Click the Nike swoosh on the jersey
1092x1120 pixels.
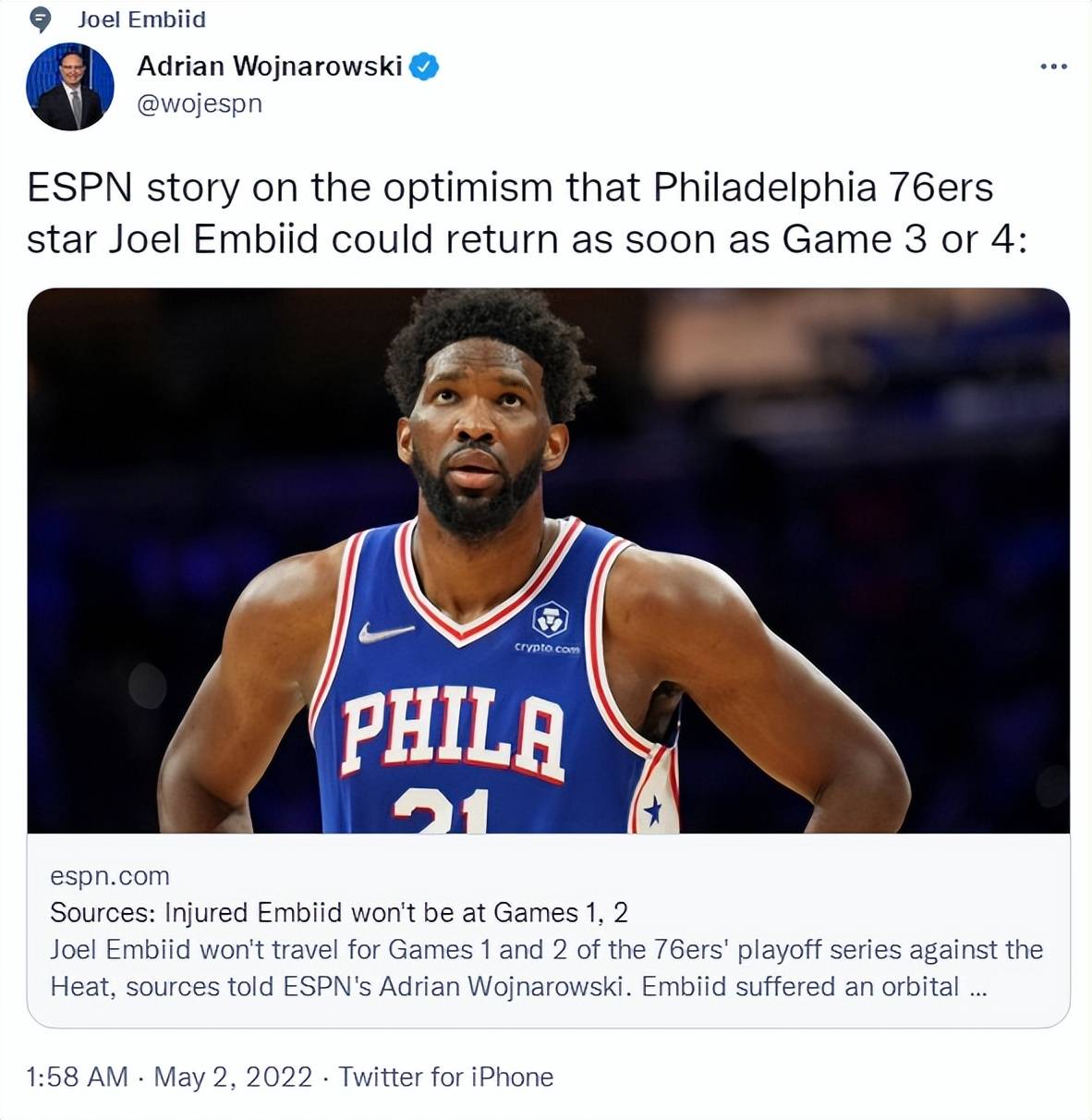pyautogui.click(x=386, y=632)
